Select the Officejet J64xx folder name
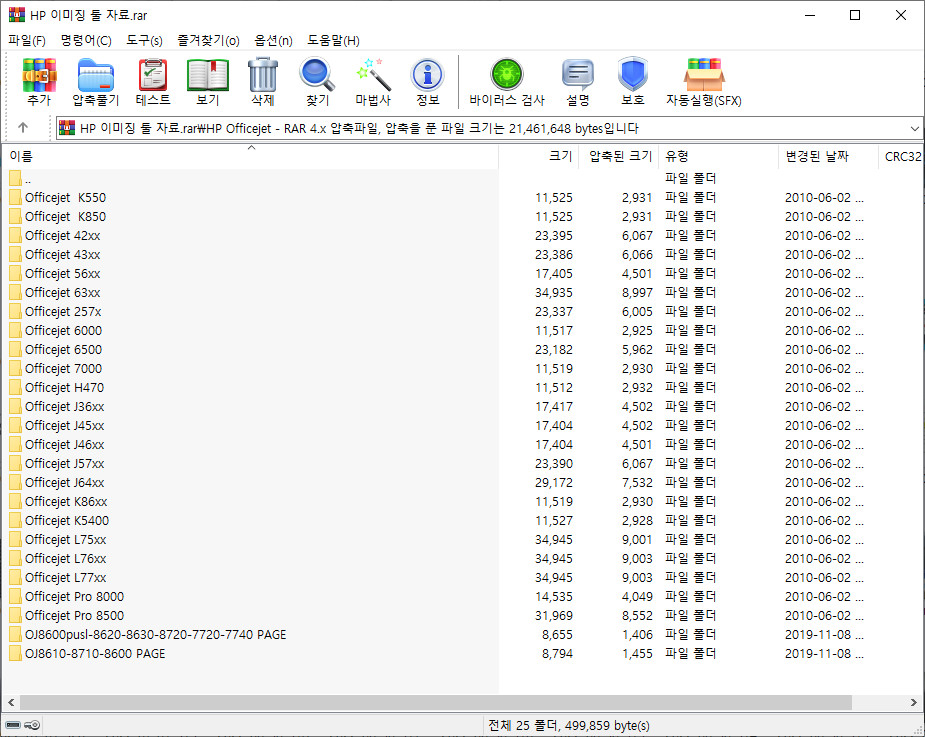The image size is (925, 737). coord(65,483)
